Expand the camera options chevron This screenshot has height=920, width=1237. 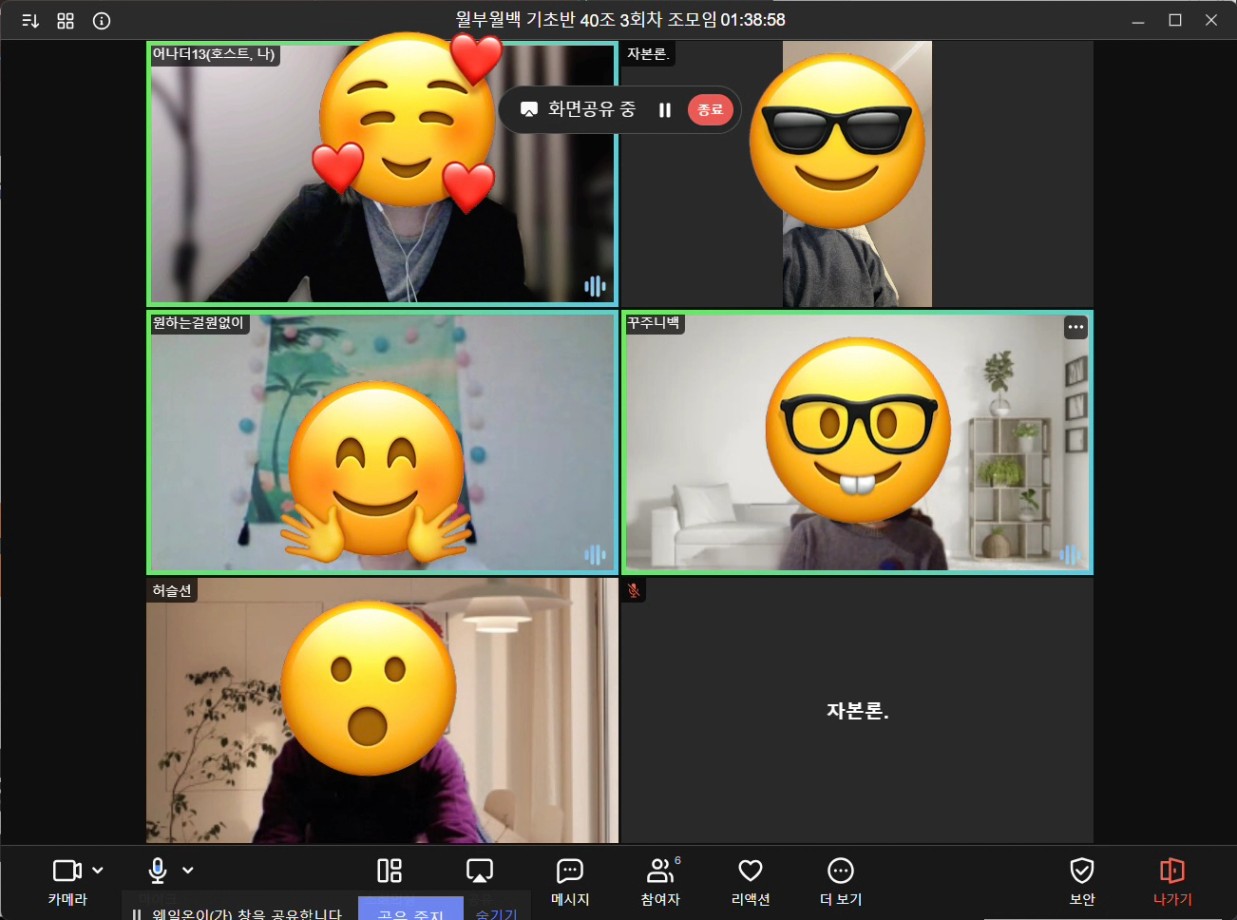[x=98, y=870]
